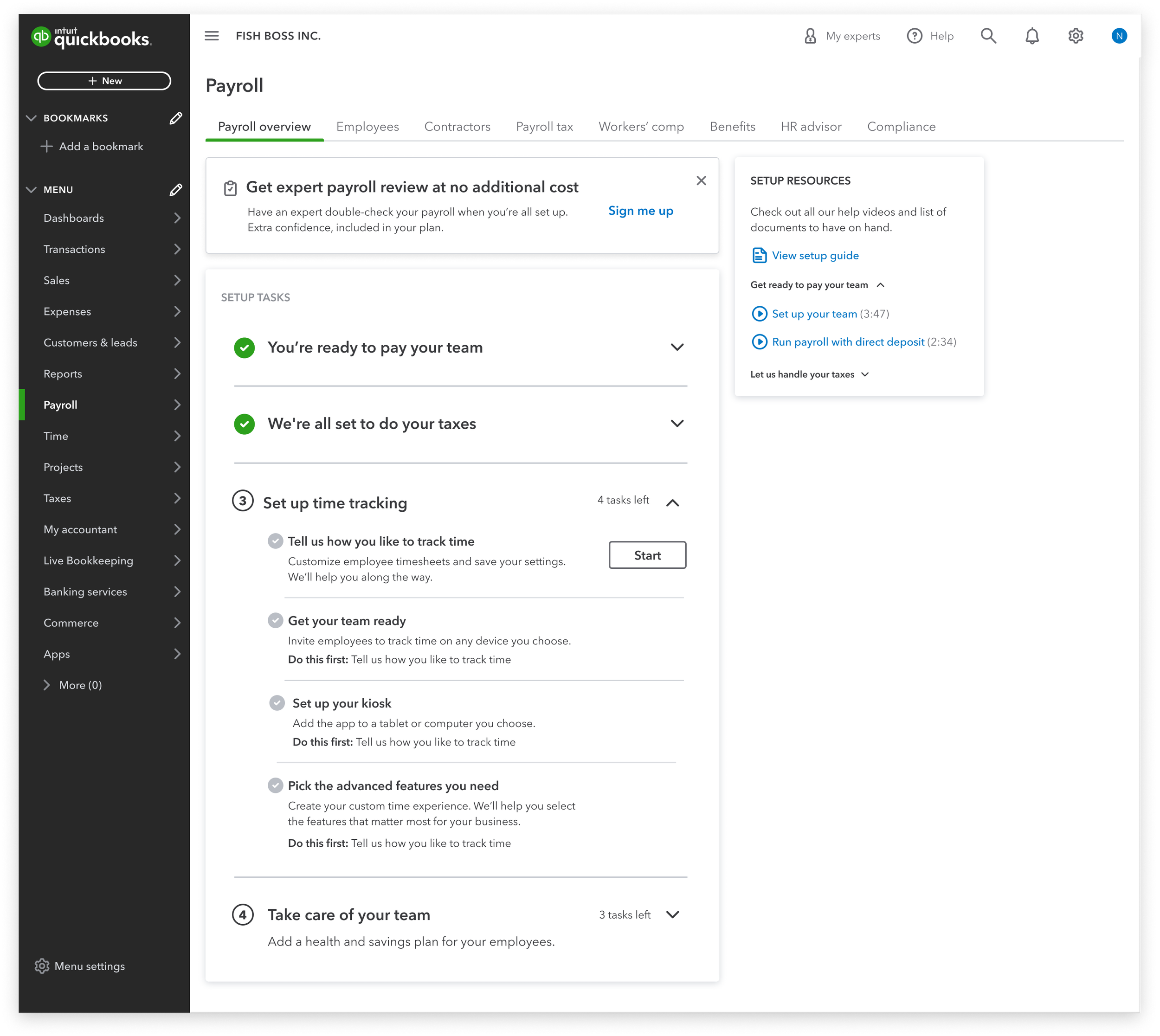Open the search magnifier icon
Viewport: 1160px width, 1036px height.
point(988,36)
